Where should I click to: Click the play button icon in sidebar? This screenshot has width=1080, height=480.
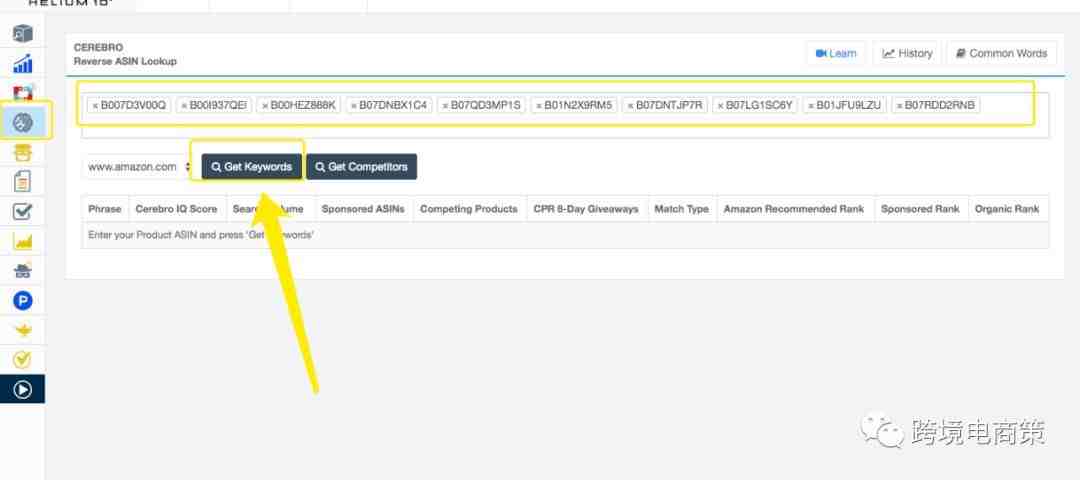click(22, 388)
